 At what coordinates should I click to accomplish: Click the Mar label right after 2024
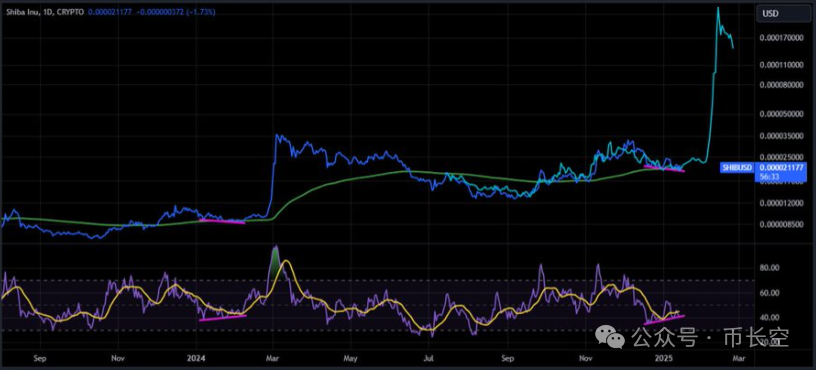tap(273, 359)
